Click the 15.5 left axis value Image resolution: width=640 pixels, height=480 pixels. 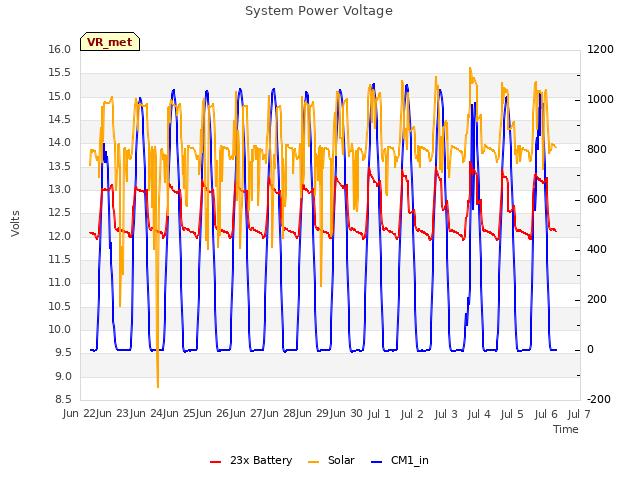coord(60,73)
